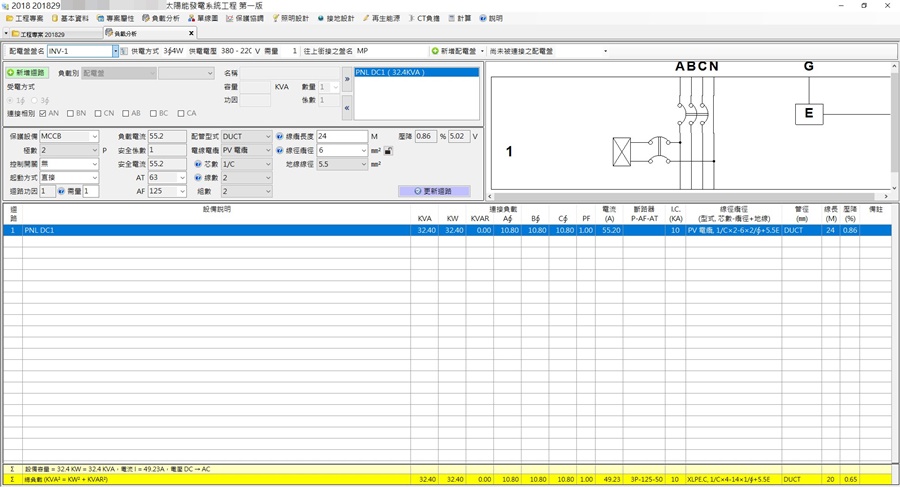900x487 pixels.
Task: Open the 單線圖 menu
Action: pos(203,18)
